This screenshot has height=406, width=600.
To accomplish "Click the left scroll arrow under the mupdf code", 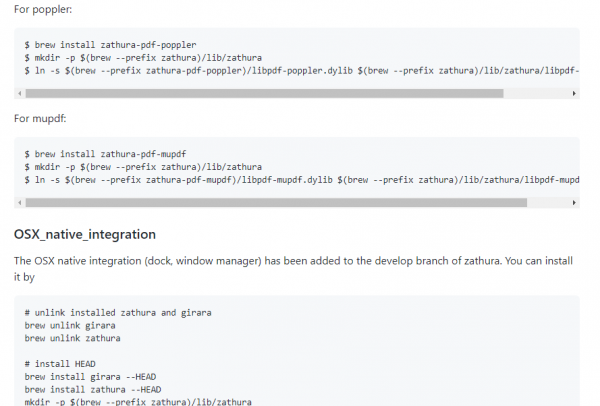I will coord(18,202).
